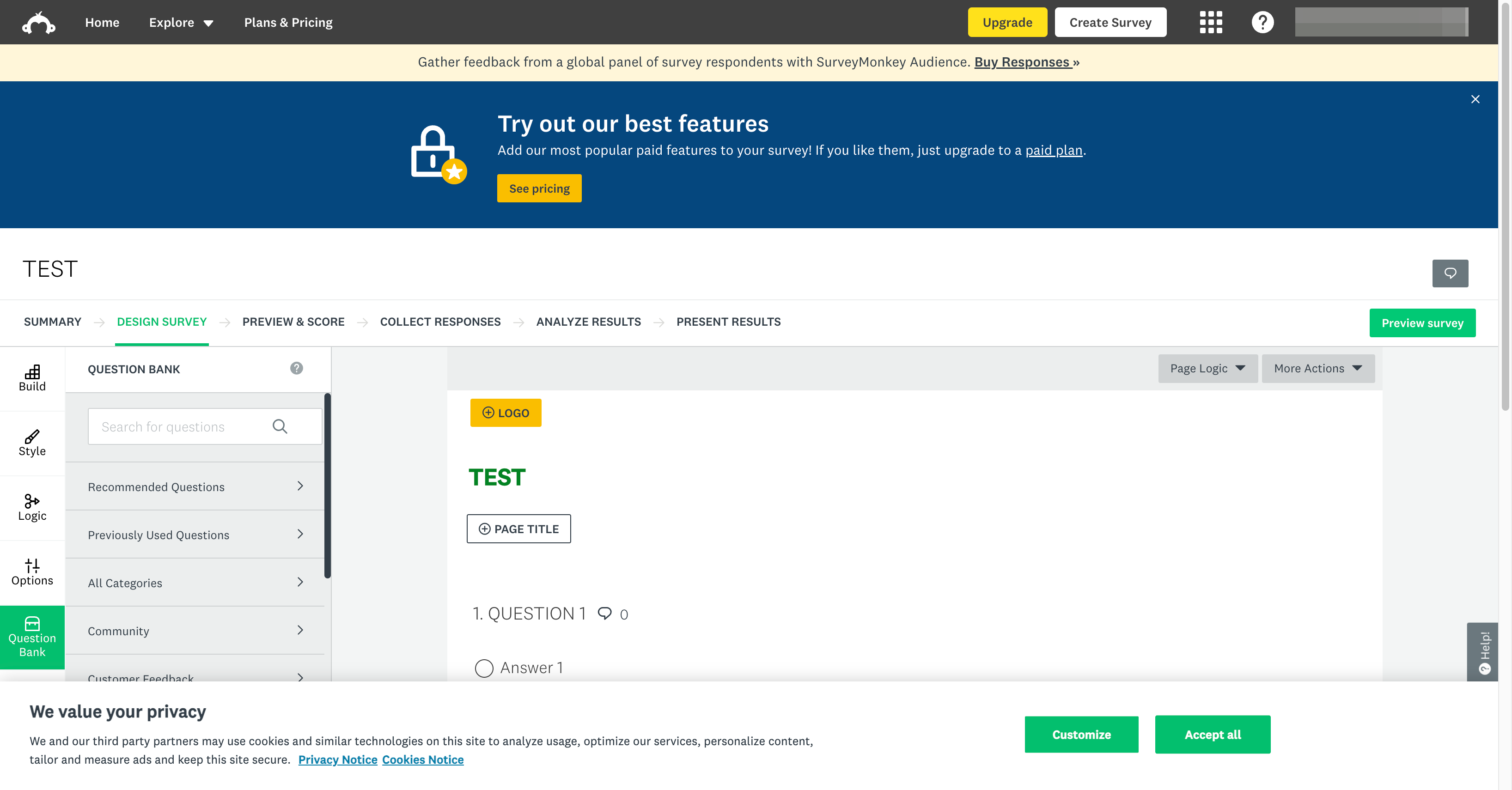
Task: Click the SurveyMonkey logo icon
Action: click(39, 22)
